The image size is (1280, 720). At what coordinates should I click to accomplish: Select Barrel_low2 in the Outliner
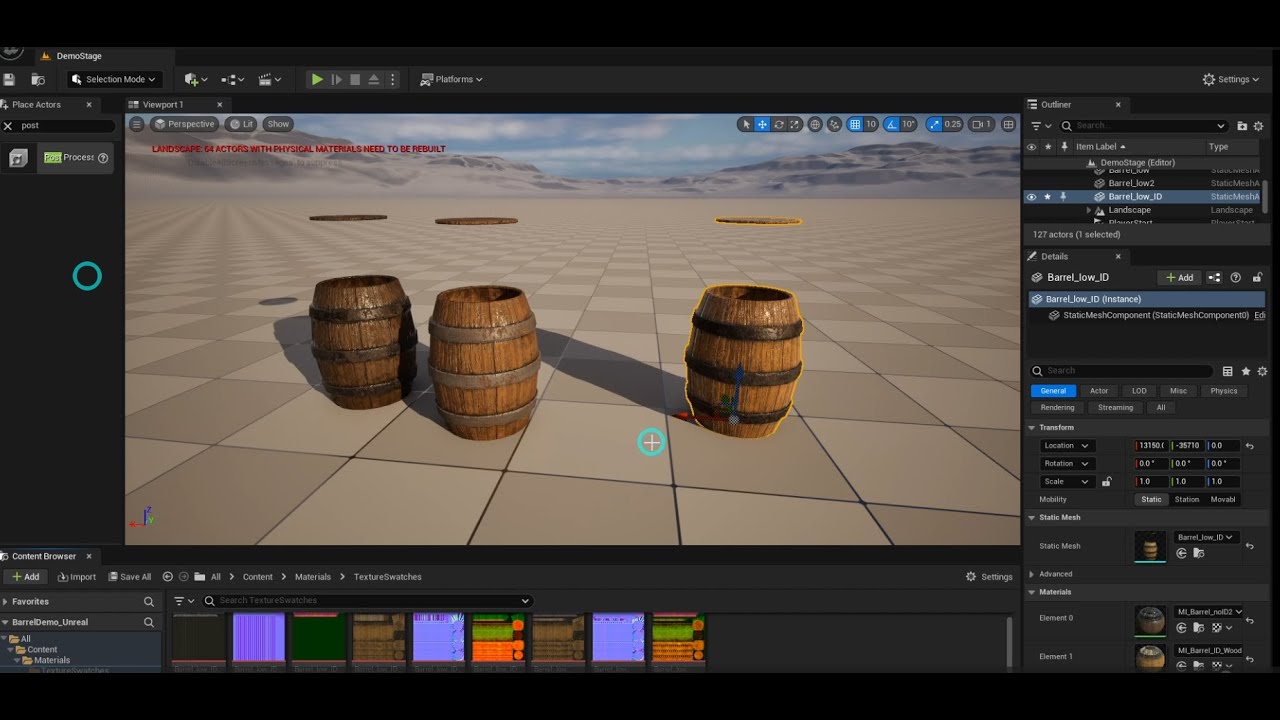pos(1131,183)
